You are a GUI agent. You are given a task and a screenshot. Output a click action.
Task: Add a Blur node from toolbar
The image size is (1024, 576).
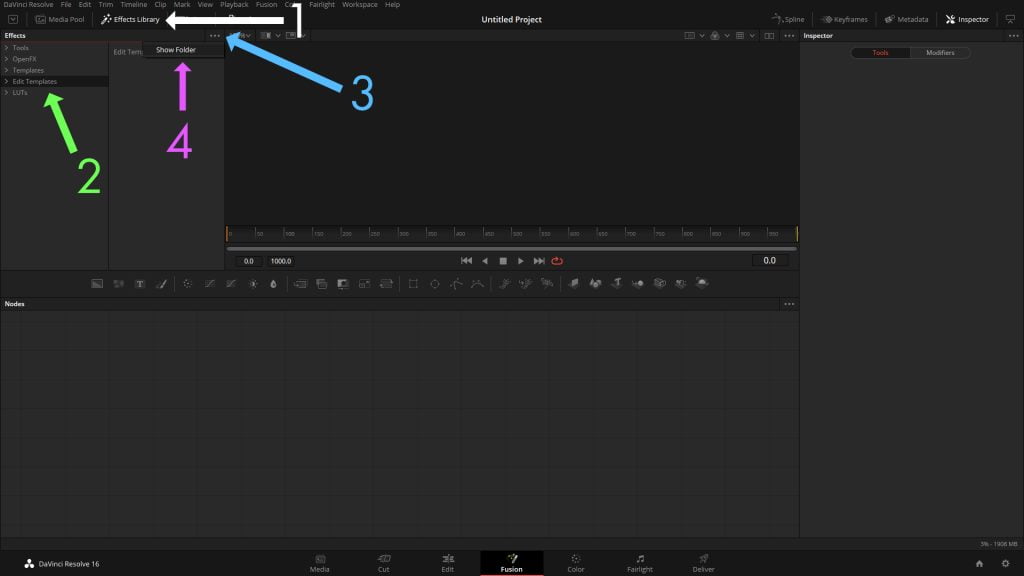pos(274,283)
